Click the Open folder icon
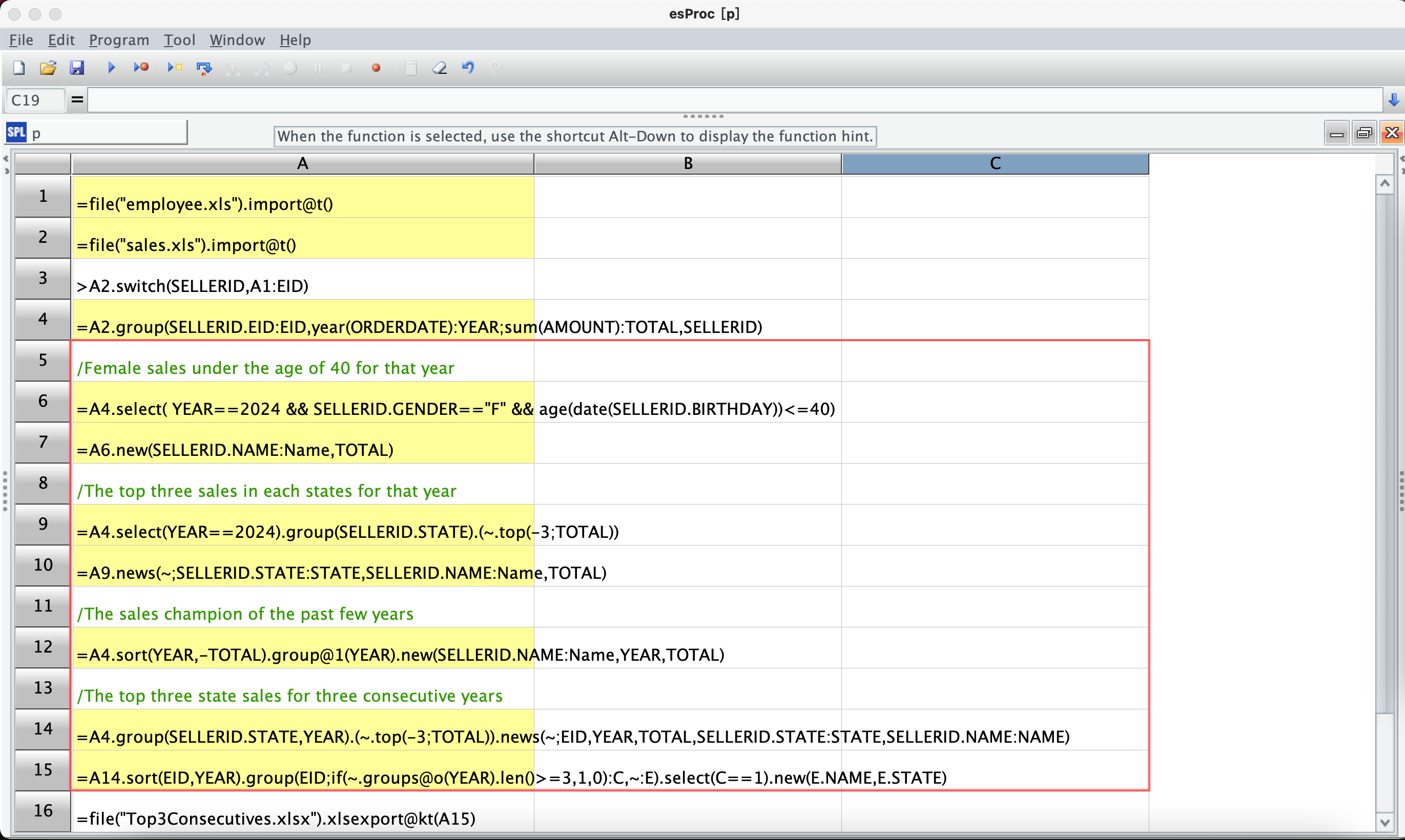The width and height of the screenshot is (1405, 840). click(48, 68)
